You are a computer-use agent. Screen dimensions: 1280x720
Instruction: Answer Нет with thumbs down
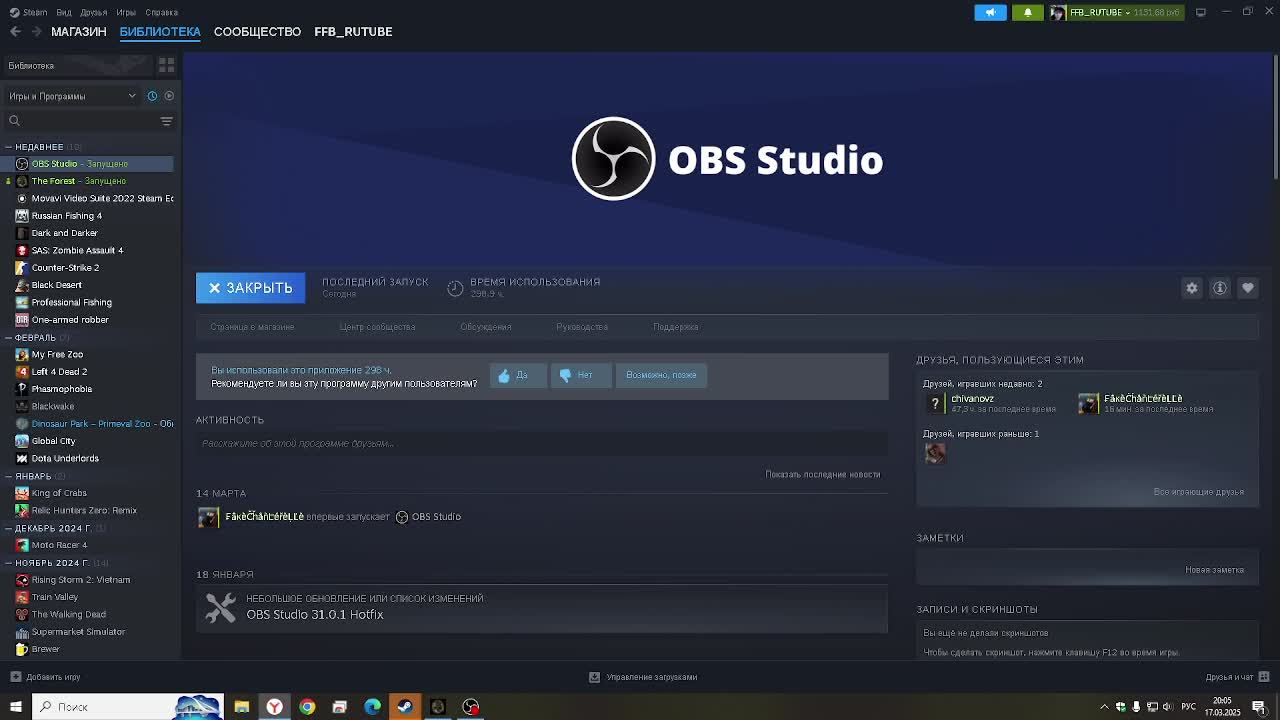(x=580, y=375)
